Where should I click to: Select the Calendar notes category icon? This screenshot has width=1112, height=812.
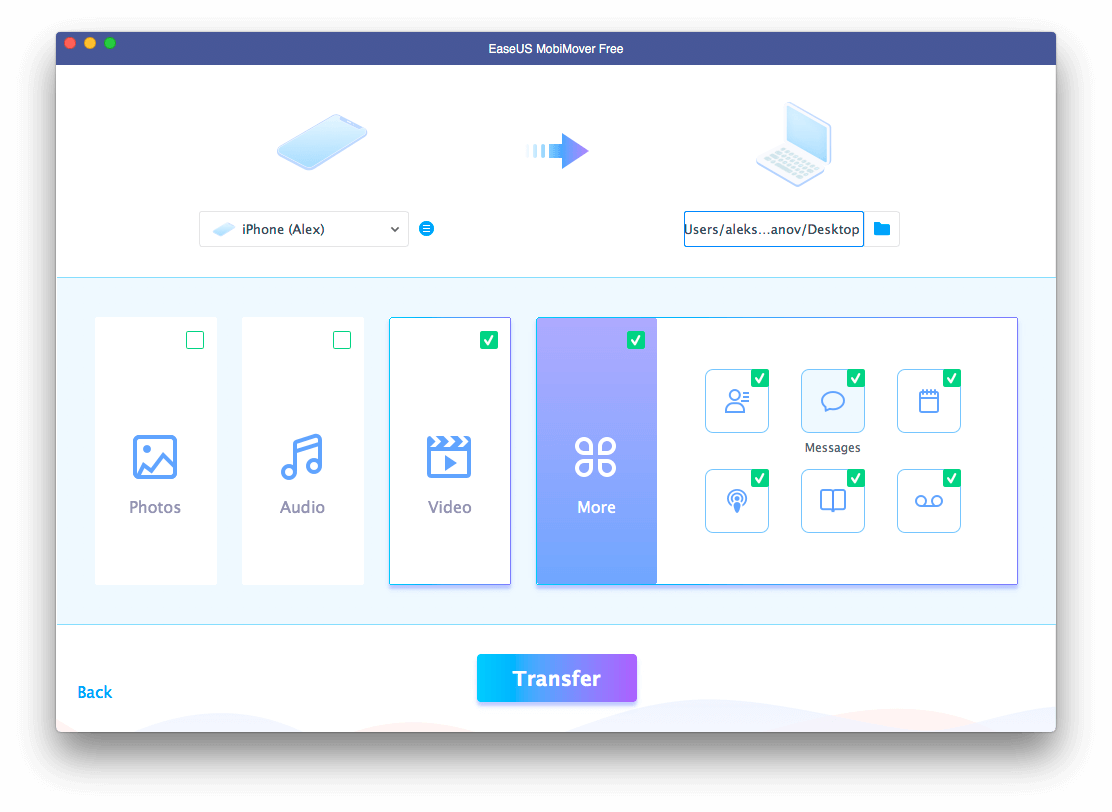click(929, 401)
